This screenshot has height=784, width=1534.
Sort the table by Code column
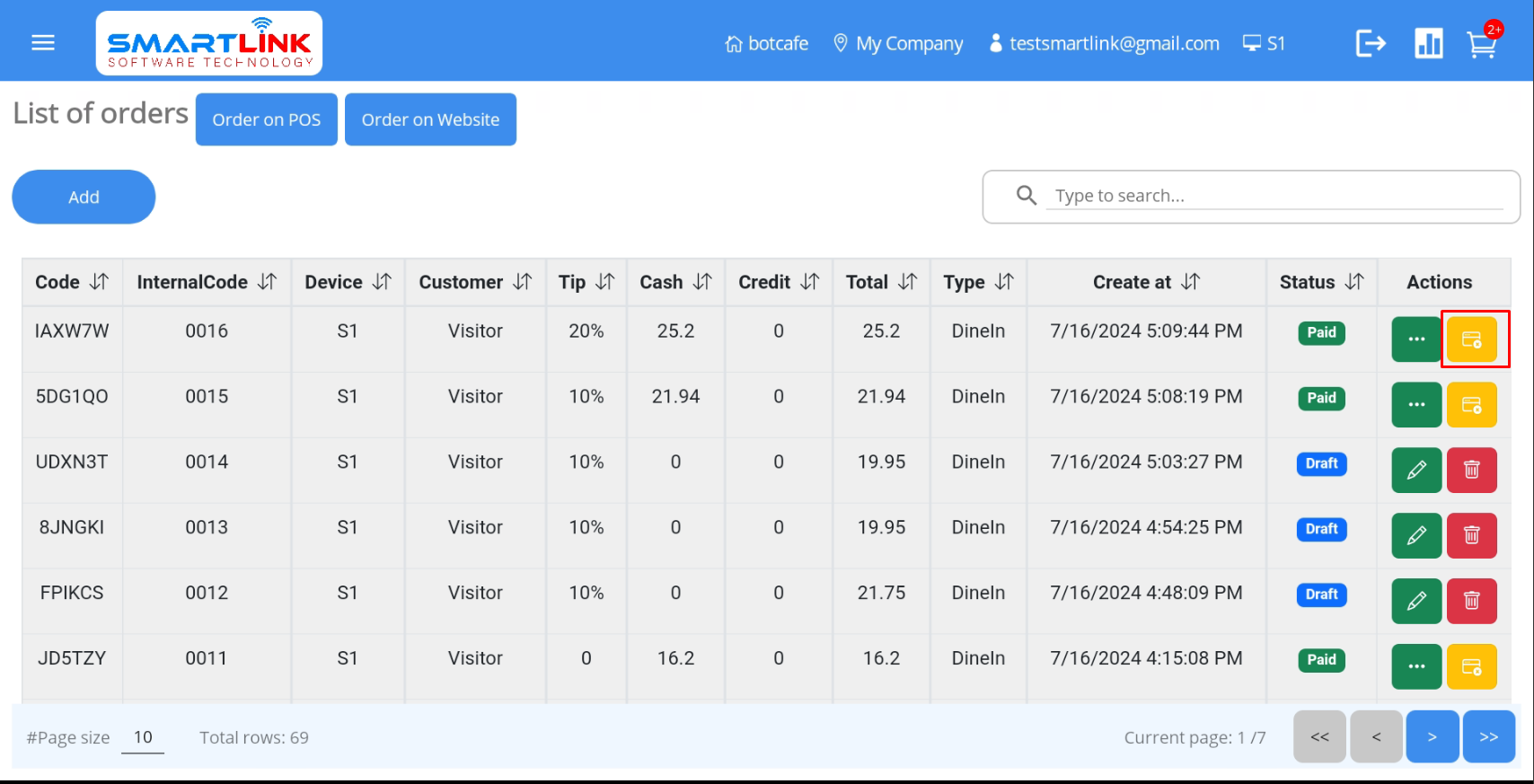[99, 282]
